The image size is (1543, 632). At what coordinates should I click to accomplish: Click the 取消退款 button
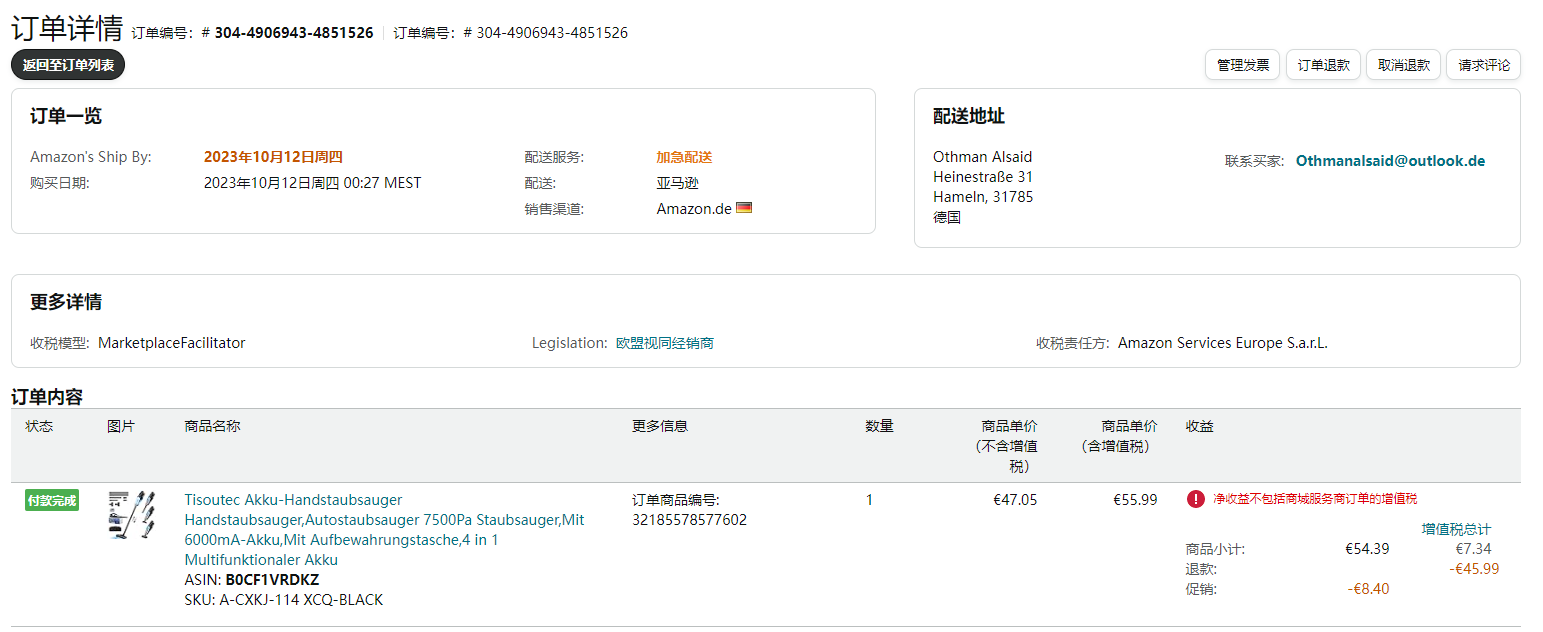click(x=1403, y=65)
